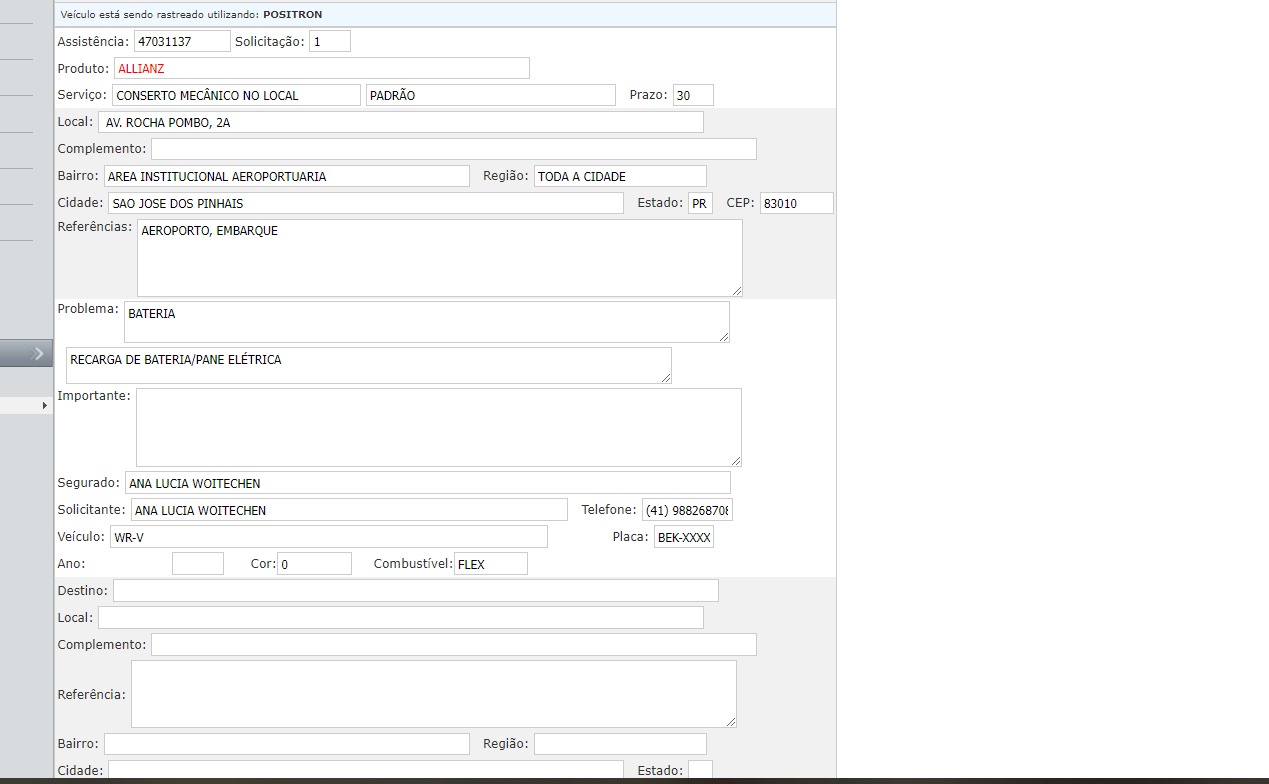The width and height of the screenshot is (1269, 784).
Task: Focus the empty destination Cidade field
Action: click(x=366, y=771)
